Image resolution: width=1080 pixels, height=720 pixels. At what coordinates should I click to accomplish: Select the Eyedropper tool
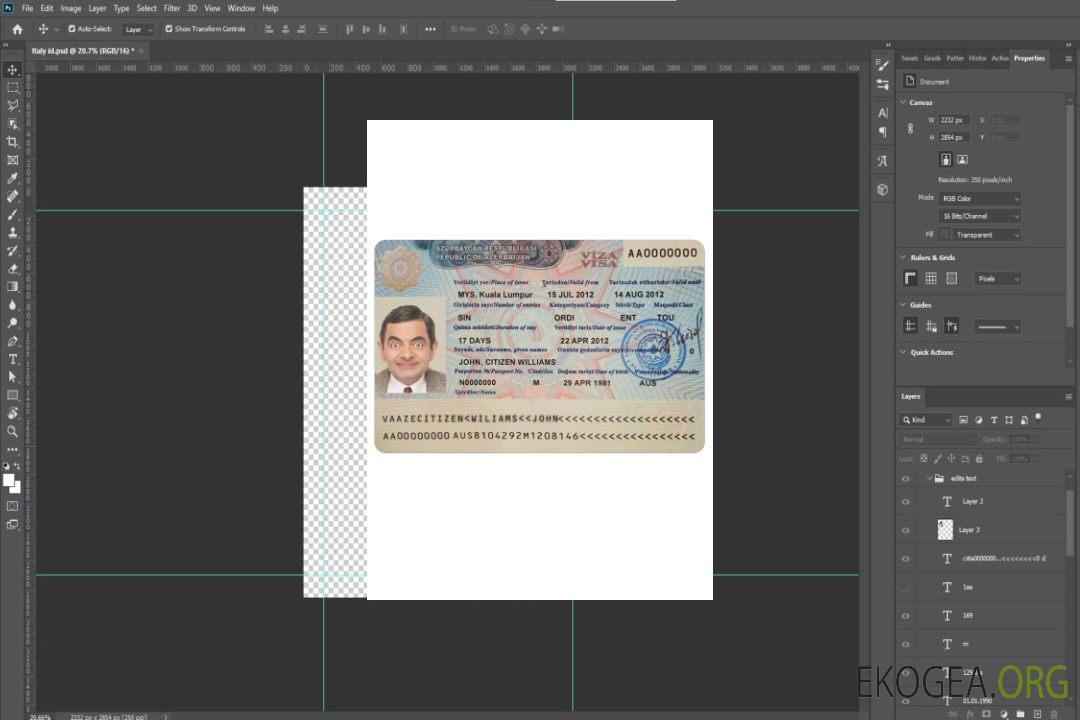(x=12, y=178)
